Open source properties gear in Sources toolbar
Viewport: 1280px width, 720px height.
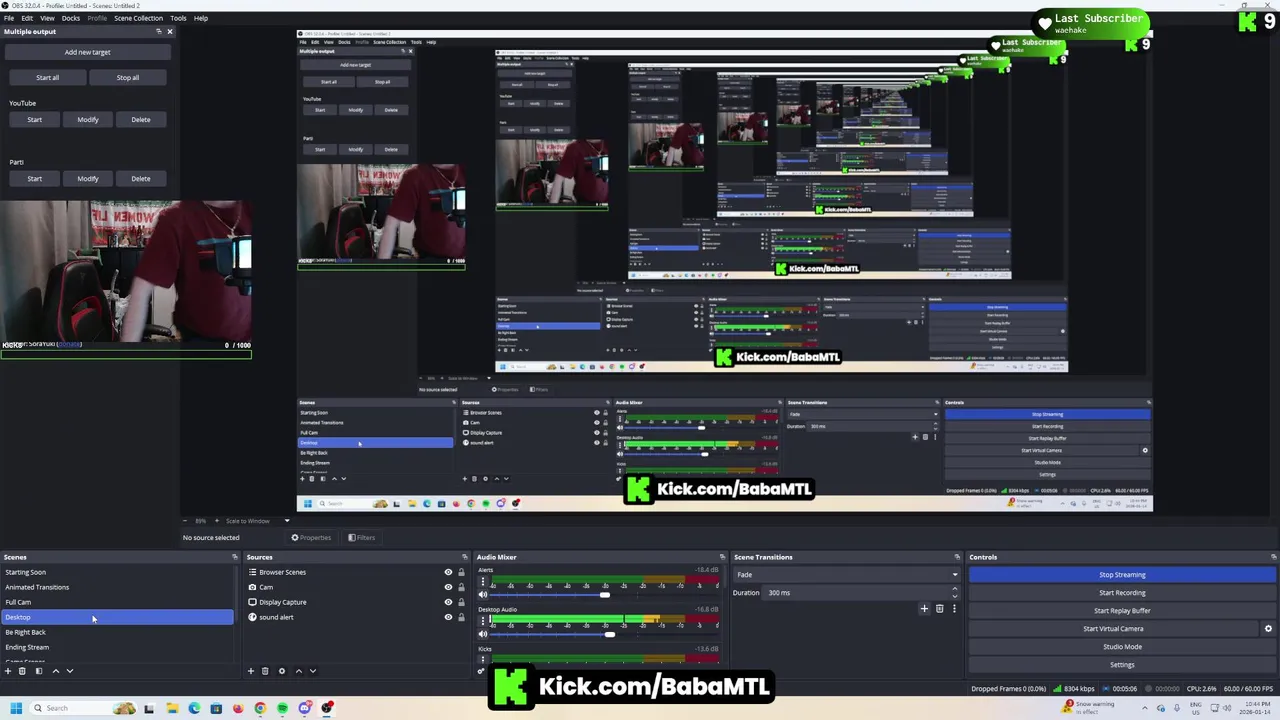[x=282, y=671]
